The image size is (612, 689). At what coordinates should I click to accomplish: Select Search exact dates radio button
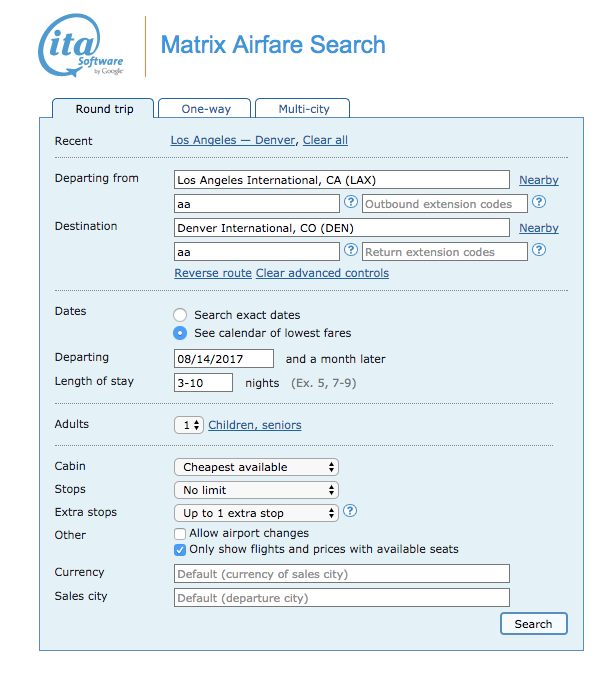coord(180,315)
